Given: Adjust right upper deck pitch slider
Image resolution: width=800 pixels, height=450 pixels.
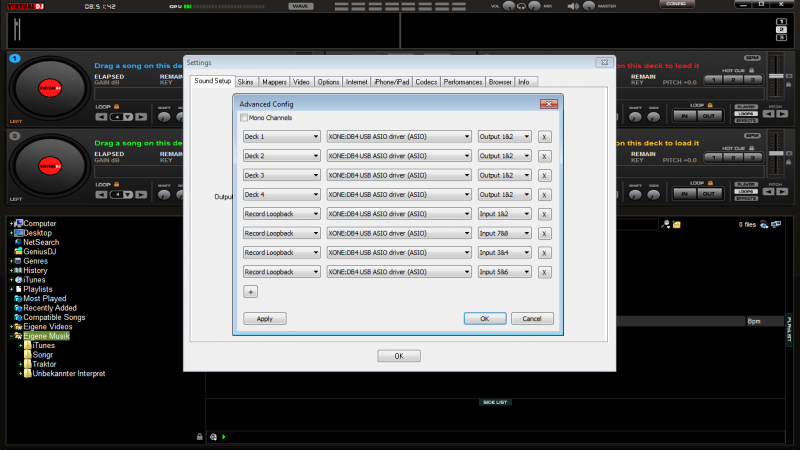Looking at the screenshot, I should coord(776,77).
